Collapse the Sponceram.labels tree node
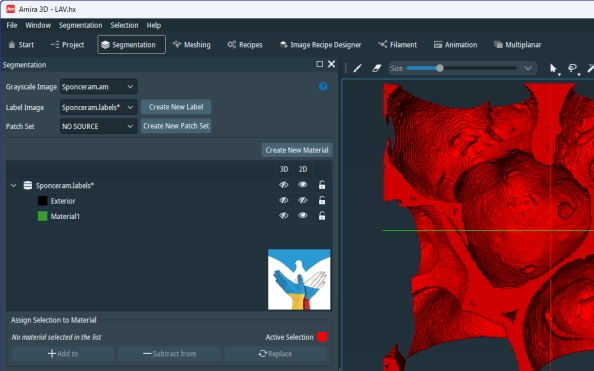Screen dimensions: 594x371 (14, 186)
